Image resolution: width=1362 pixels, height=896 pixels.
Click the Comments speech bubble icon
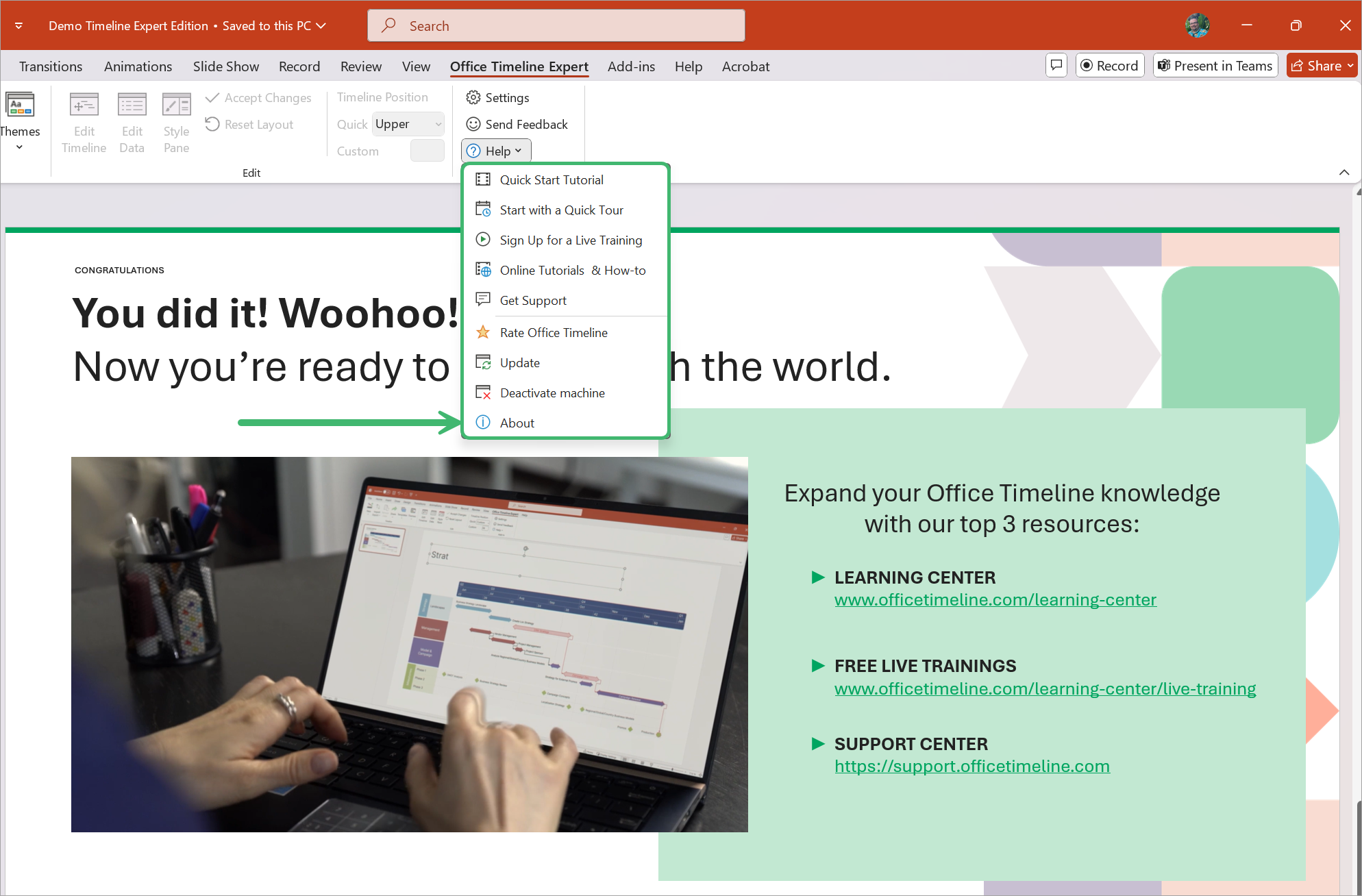[x=1056, y=65]
